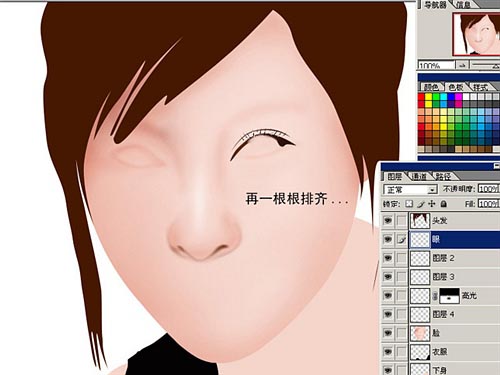
Task: Click mask link chain on 高光 layer
Action: (435, 296)
